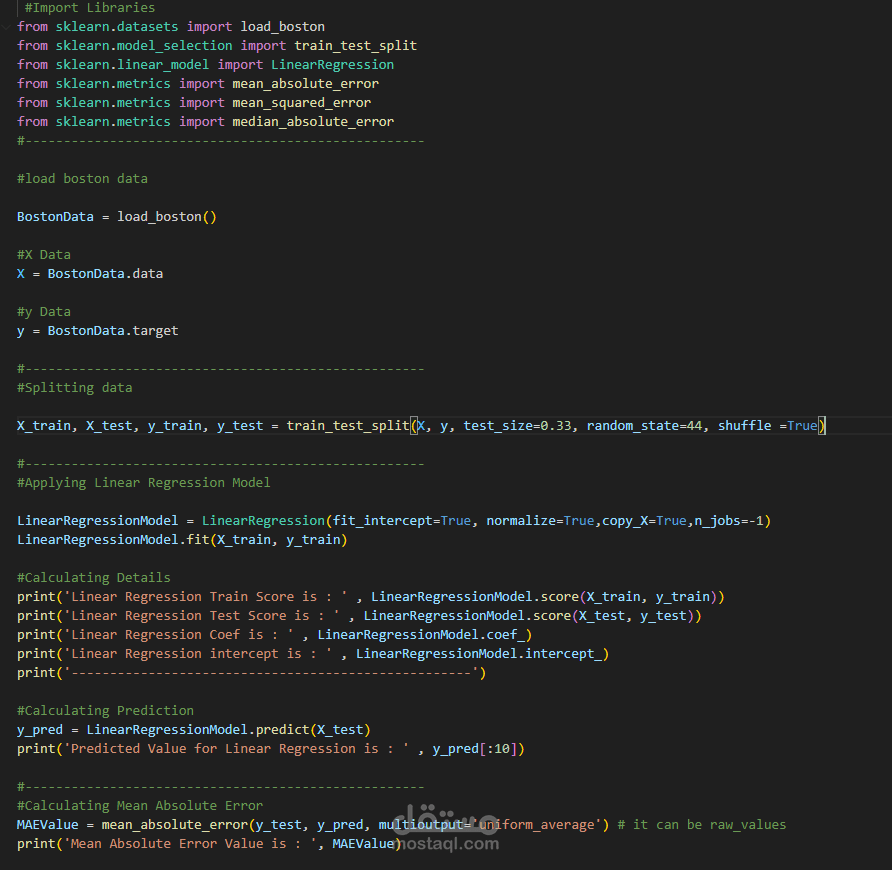Click 'LinearRegressionModel.intercept_' attribute
The height and width of the screenshot is (870, 892).
pos(478,654)
